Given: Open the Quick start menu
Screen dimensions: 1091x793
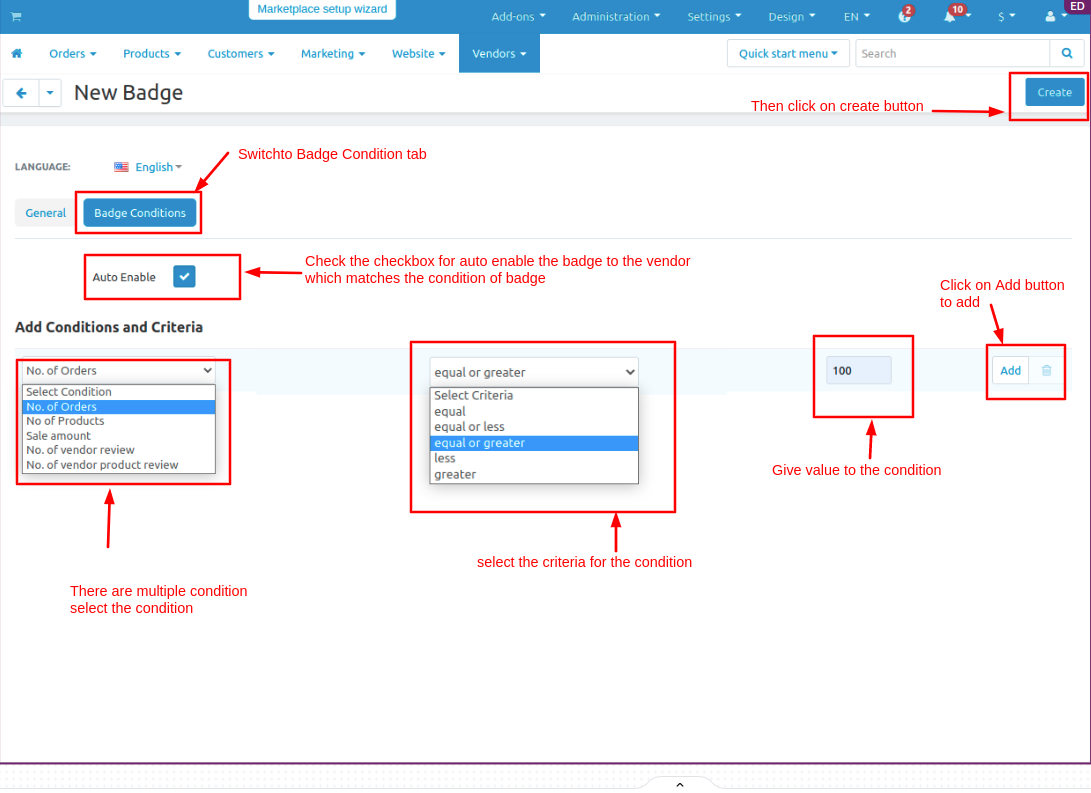Looking at the screenshot, I should (788, 54).
